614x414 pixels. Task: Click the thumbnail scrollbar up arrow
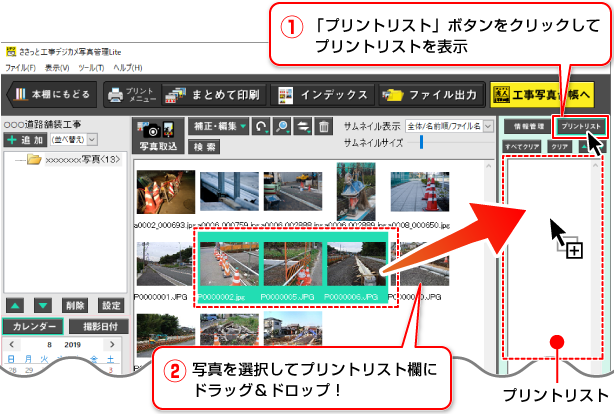pyautogui.click(x=489, y=166)
